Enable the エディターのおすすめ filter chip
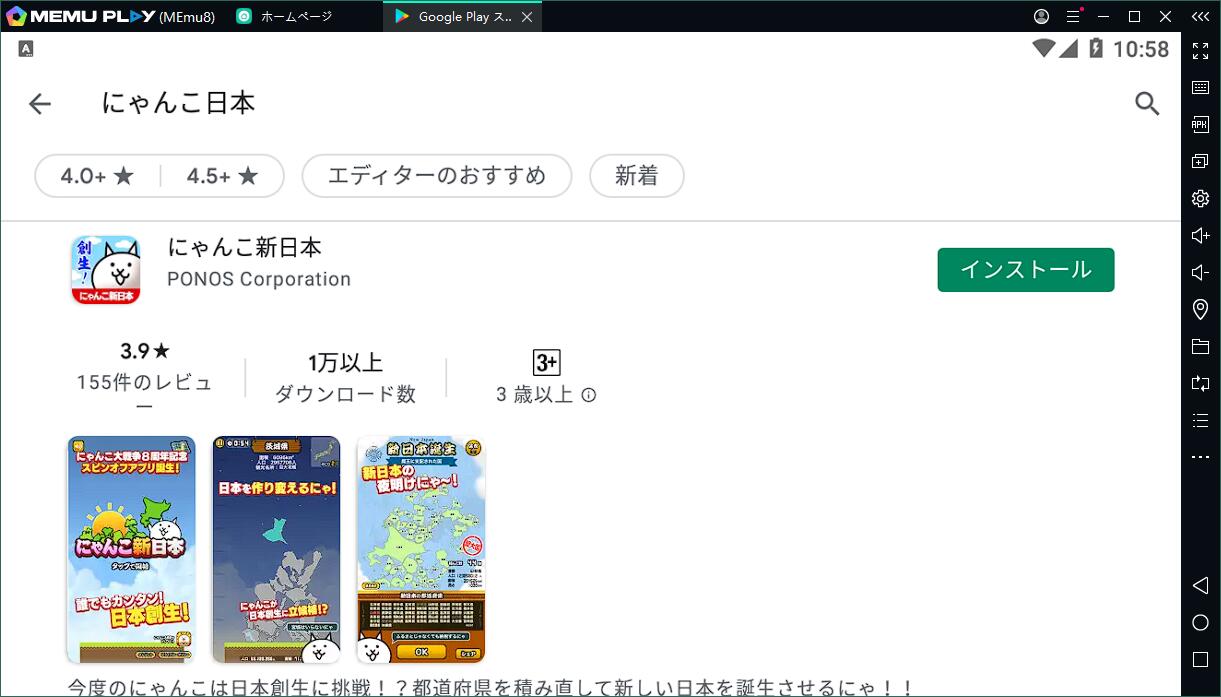Viewport: 1221px width, 697px height. pyautogui.click(x=436, y=175)
